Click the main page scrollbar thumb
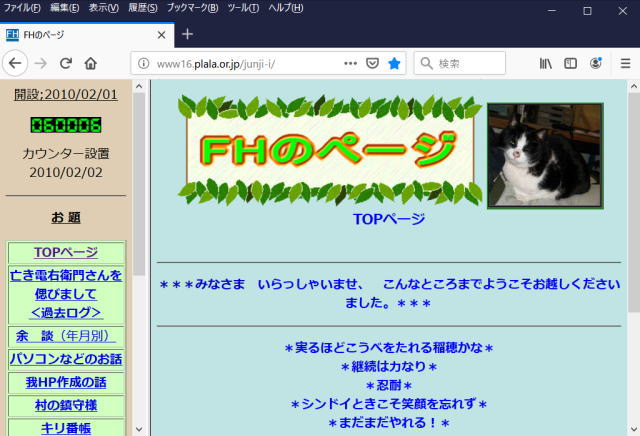640x436 pixels. click(x=634, y=203)
